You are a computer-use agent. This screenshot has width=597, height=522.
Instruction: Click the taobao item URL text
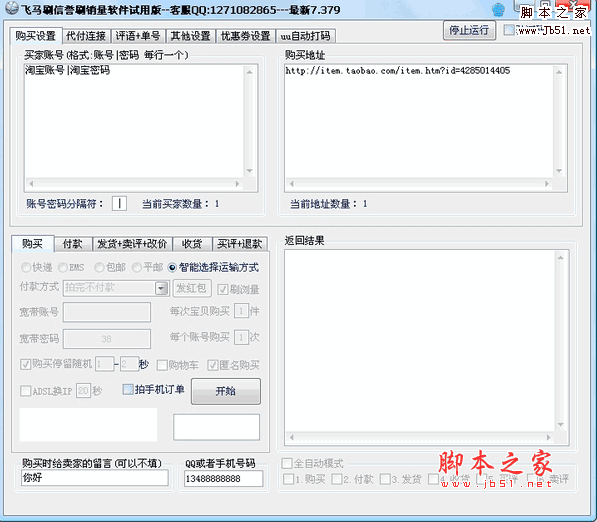tap(397, 71)
